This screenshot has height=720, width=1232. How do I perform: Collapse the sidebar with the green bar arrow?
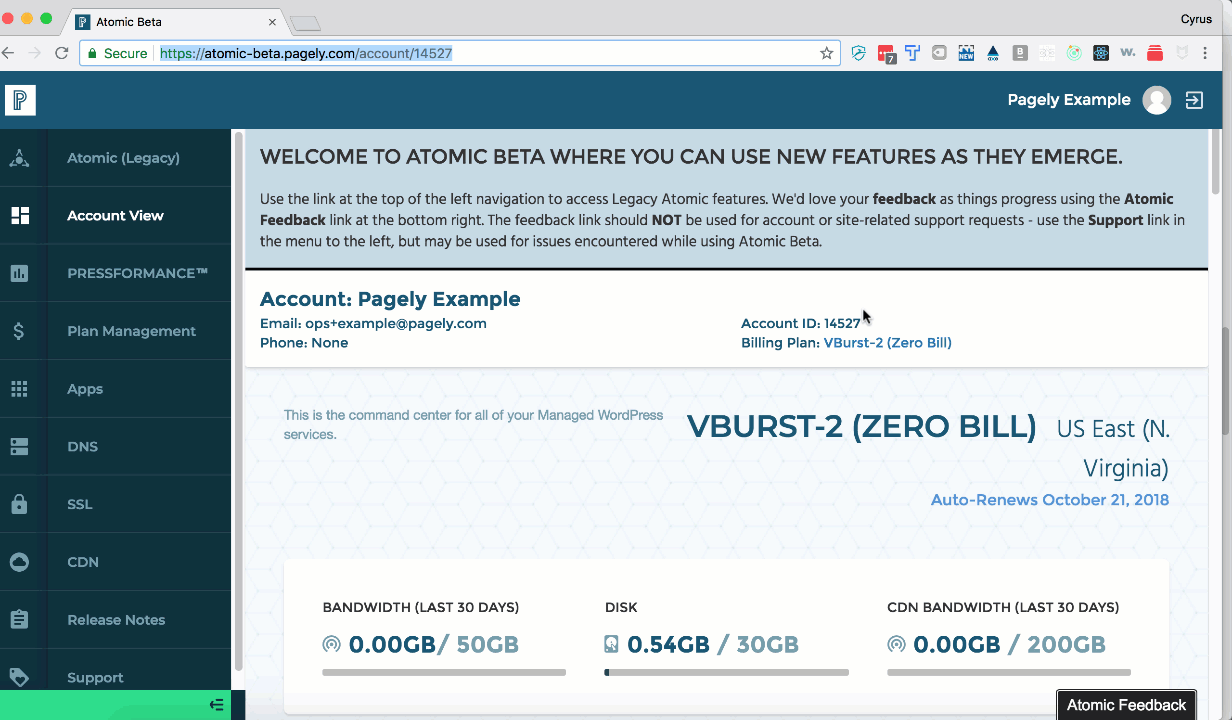click(x=216, y=705)
